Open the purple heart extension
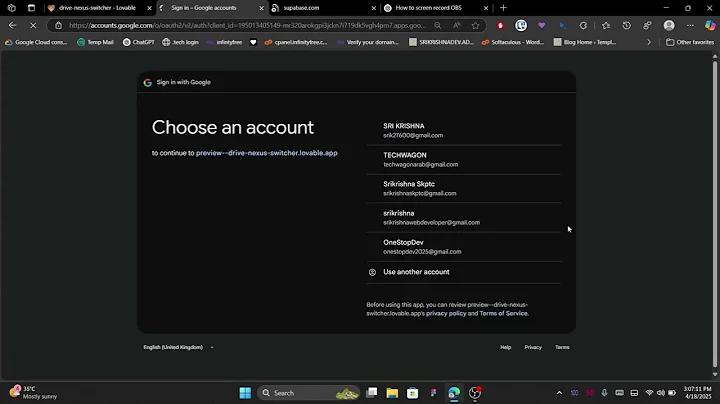Screen dimensions: 720x404 click(x=542, y=26)
